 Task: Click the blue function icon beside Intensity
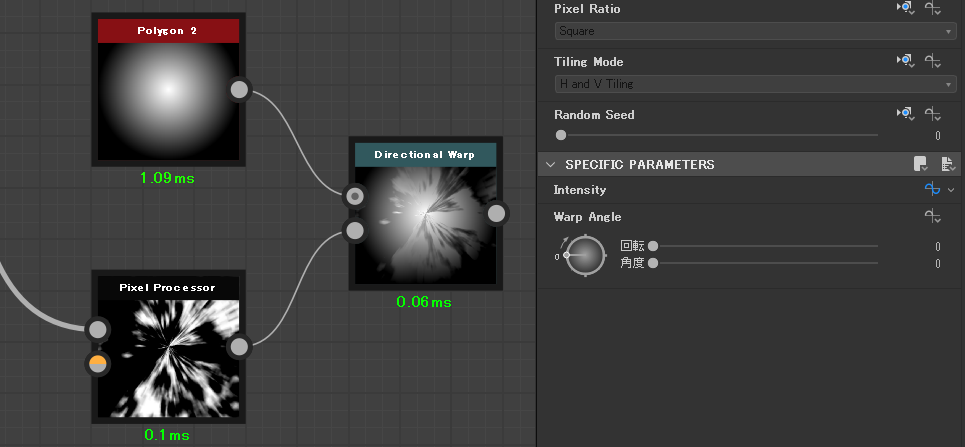click(932, 190)
